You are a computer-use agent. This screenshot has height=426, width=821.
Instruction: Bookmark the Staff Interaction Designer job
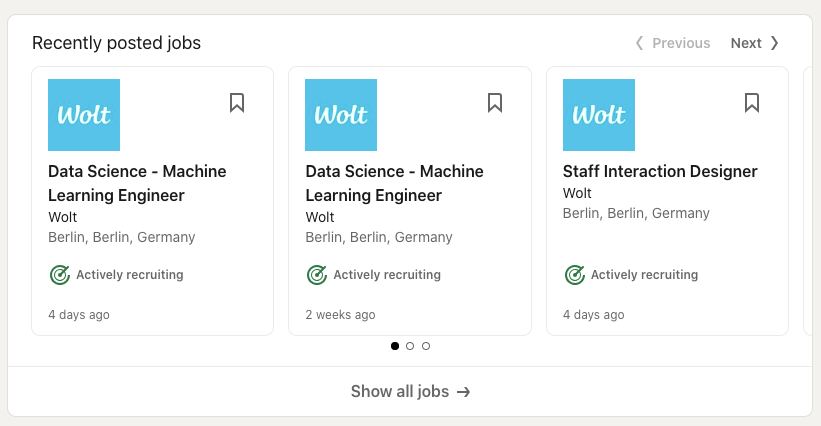pyautogui.click(x=752, y=103)
